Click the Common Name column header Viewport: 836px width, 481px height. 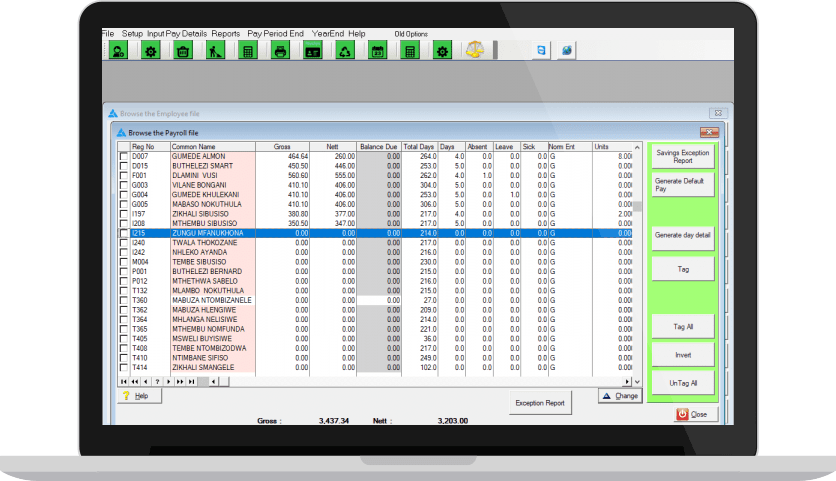(x=213, y=147)
